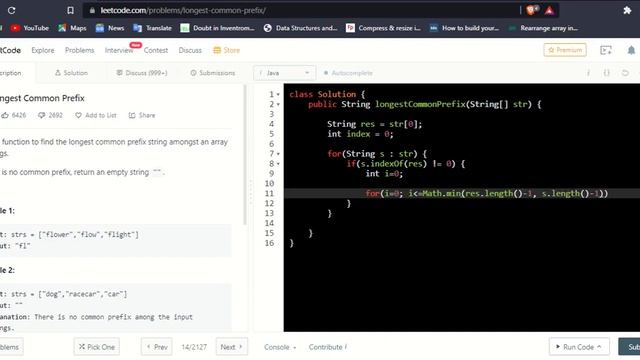Open browser extensions puzzle icon
This screenshot has width=640, height=360.
pos(627,11)
